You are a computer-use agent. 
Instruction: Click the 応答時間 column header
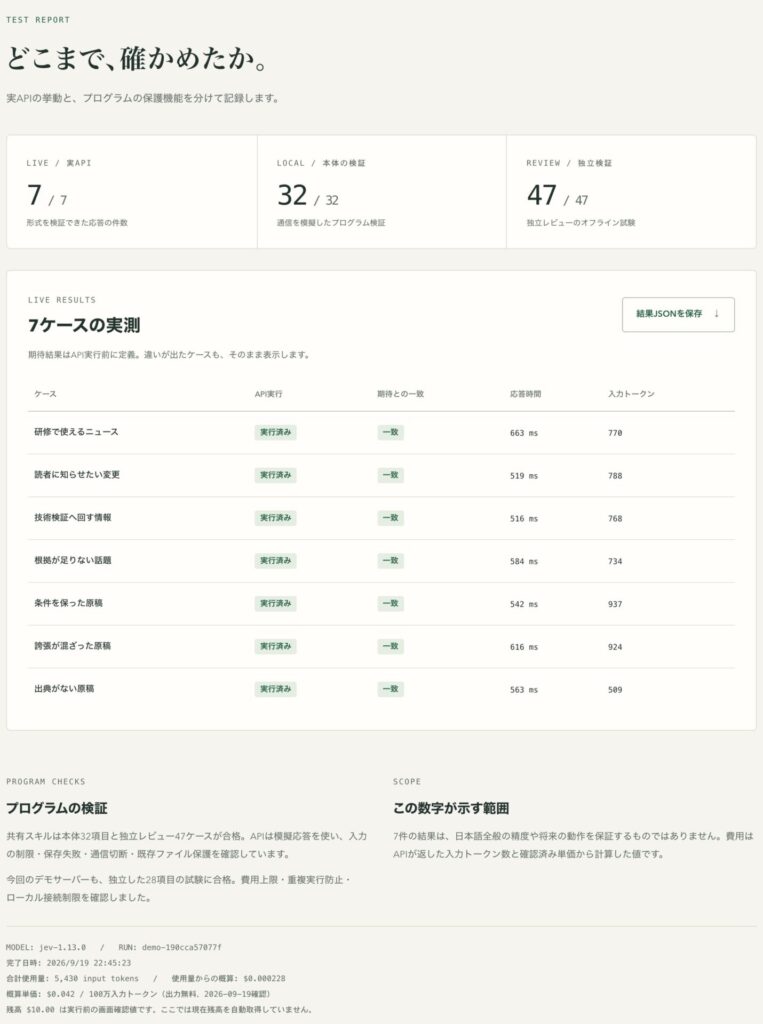tap(525, 394)
